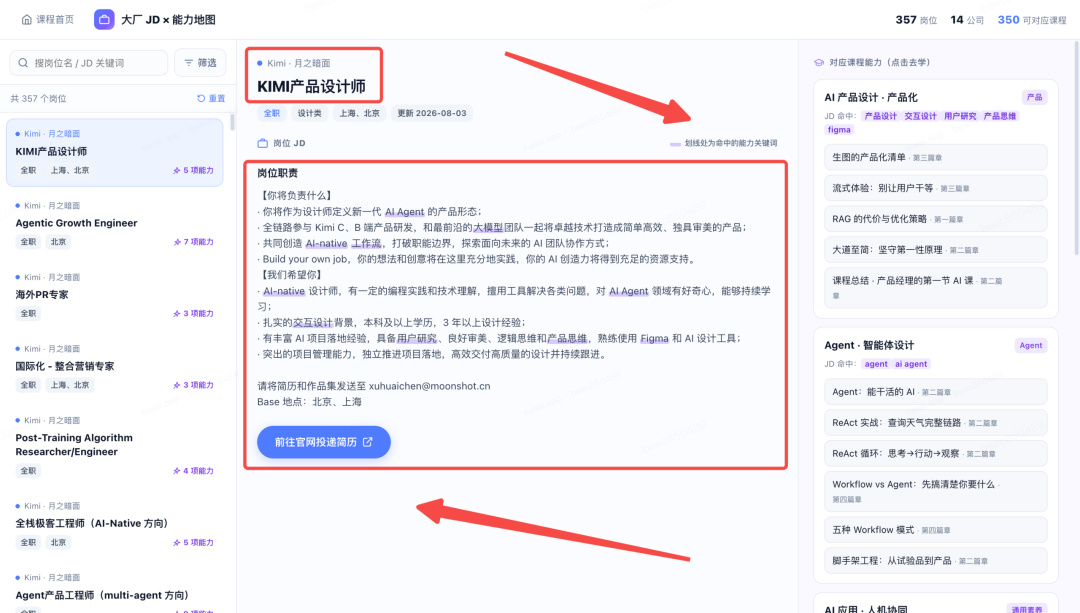1080x613 pixels.
Task: Open course 大道至简：坚守第一性原理
Action: pyautogui.click(x=935, y=250)
